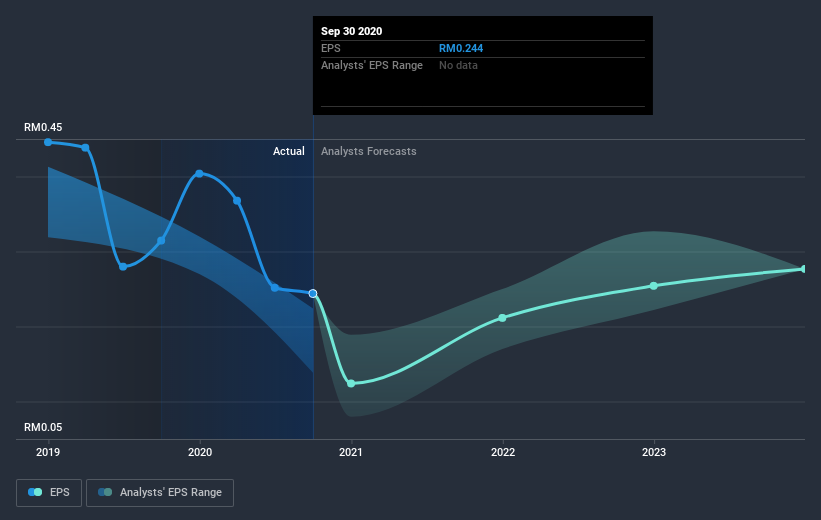Select the early 2019 EPS data point at chart start
This screenshot has width=821, height=520.
48,142
